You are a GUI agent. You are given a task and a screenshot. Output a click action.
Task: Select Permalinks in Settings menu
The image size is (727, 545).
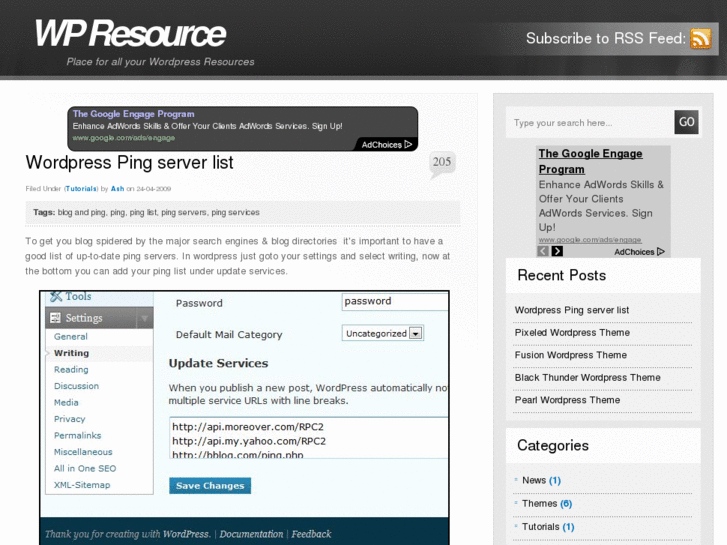click(x=77, y=436)
